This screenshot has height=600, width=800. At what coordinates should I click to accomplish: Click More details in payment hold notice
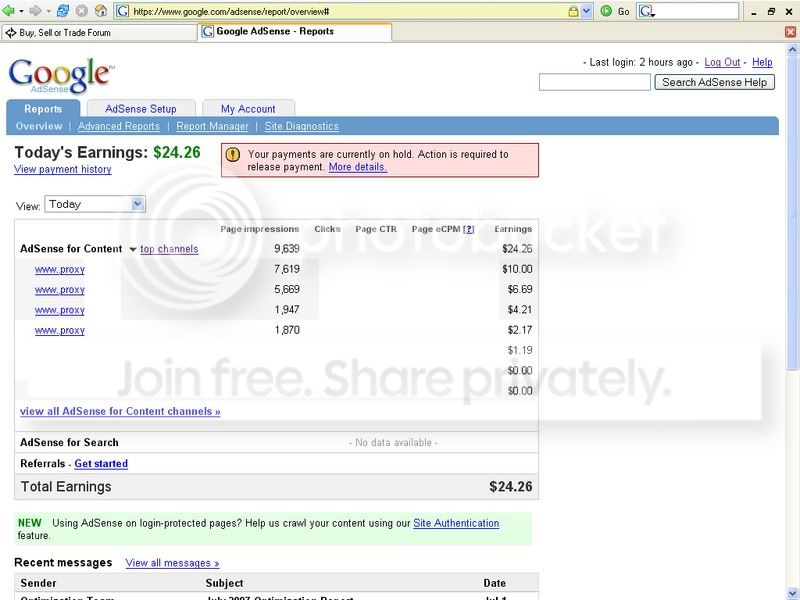point(358,167)
